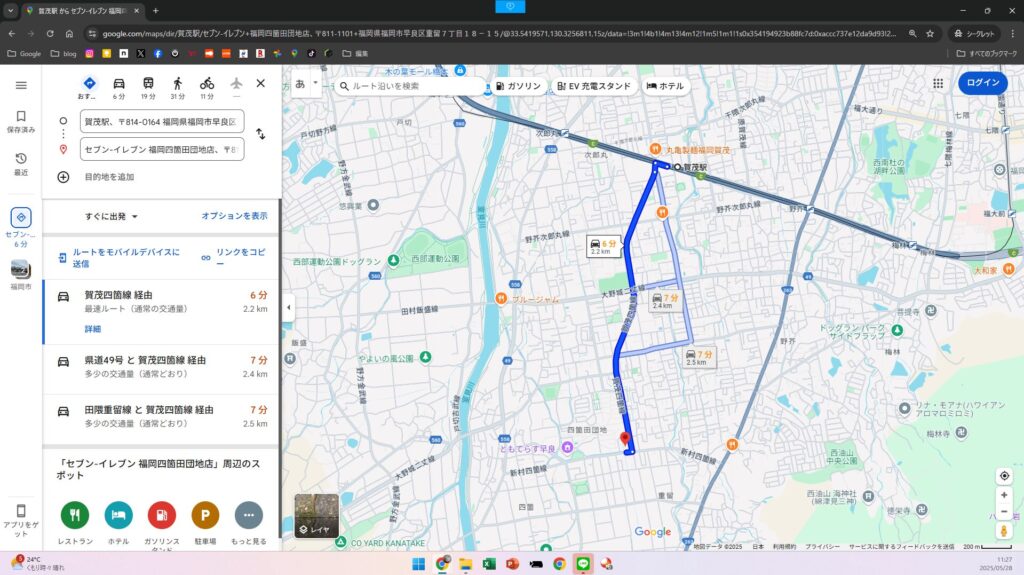Zoom out on the map
Screen dimensions: 1024x575
1004,511
